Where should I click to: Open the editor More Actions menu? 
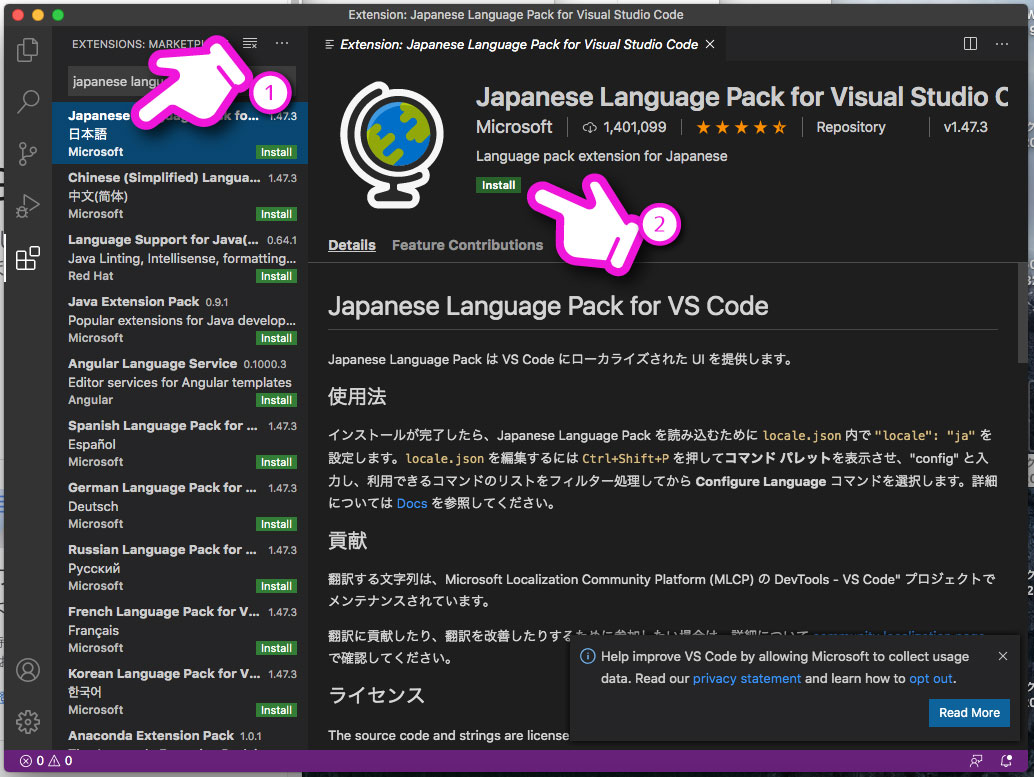[1001, 44]
